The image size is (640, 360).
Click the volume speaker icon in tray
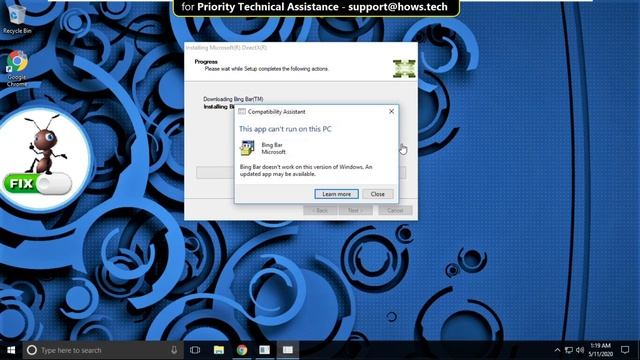pyautogui.click(x=580, y=350)
